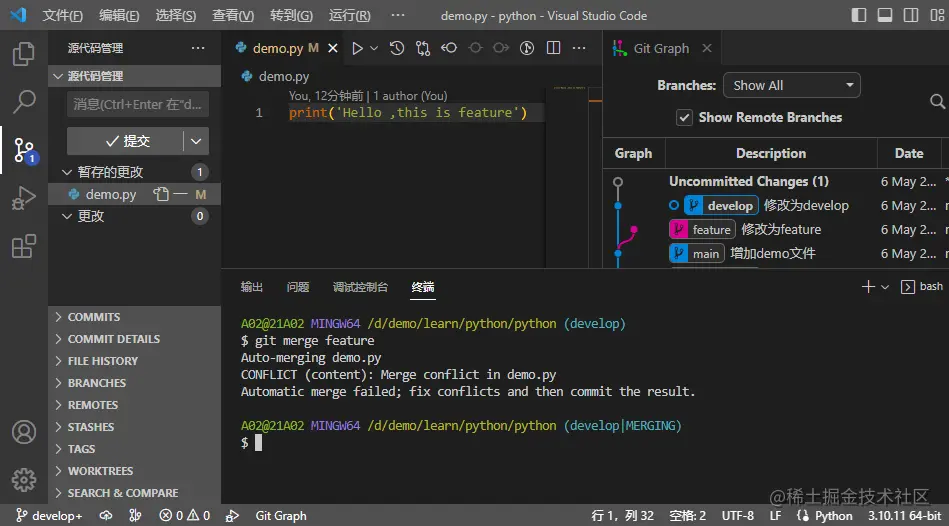Add a new terminal with plus icon
The height and width of the screenshot is (526, 949).
tap(867, 287)
